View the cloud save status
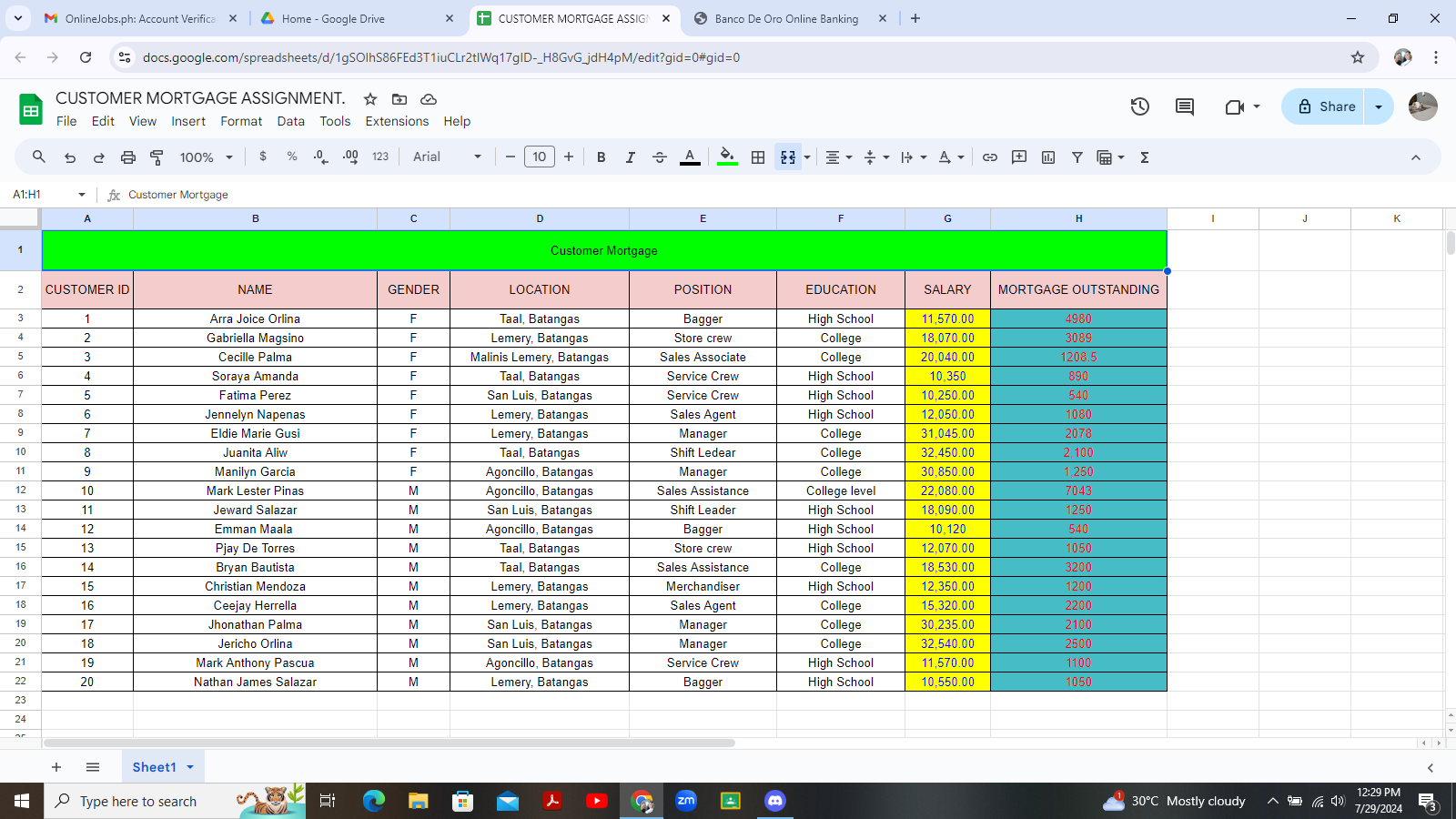 [x=429, y=98]
